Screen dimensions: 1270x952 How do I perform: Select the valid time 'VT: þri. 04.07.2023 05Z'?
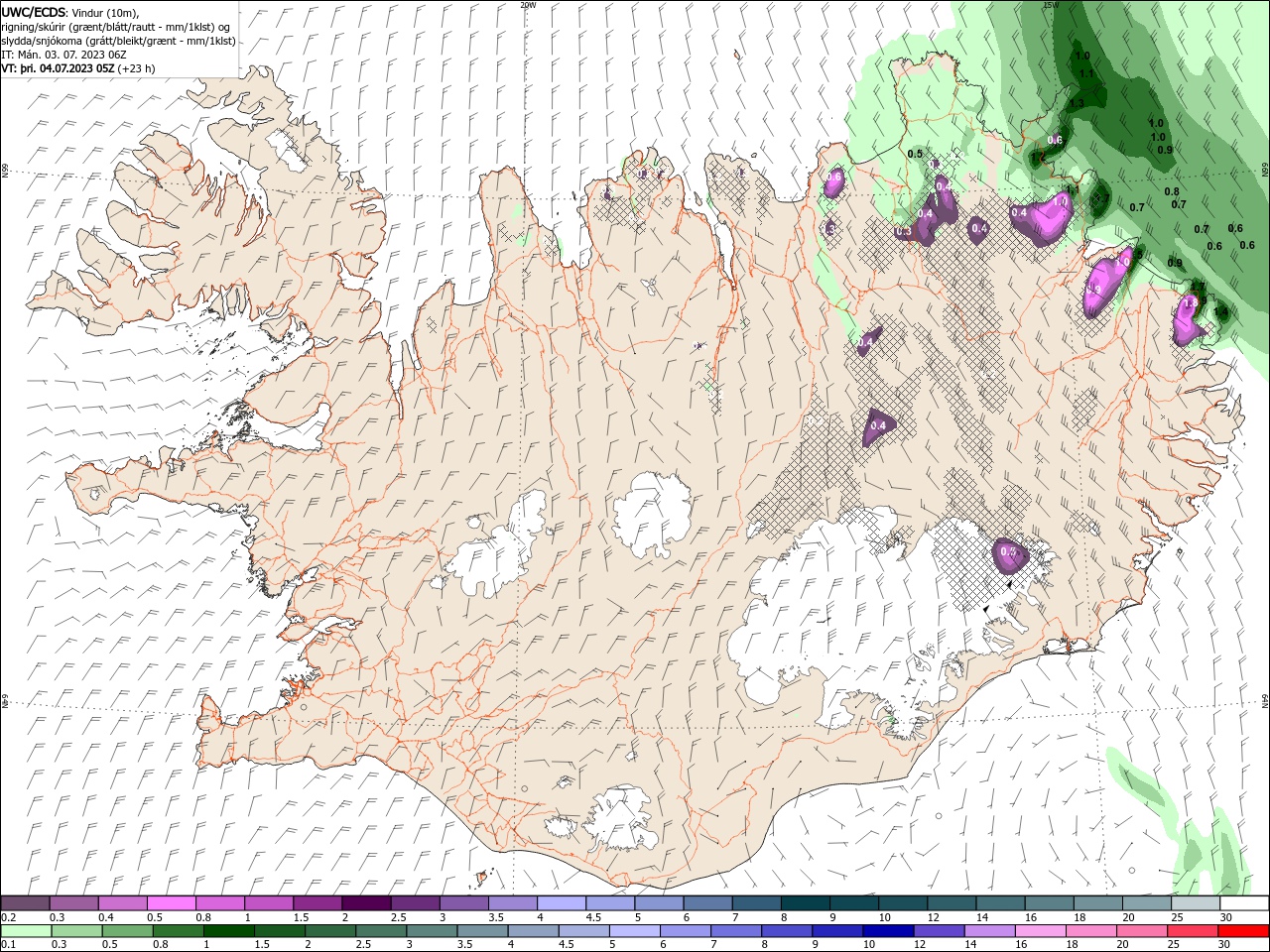point(58,68)
